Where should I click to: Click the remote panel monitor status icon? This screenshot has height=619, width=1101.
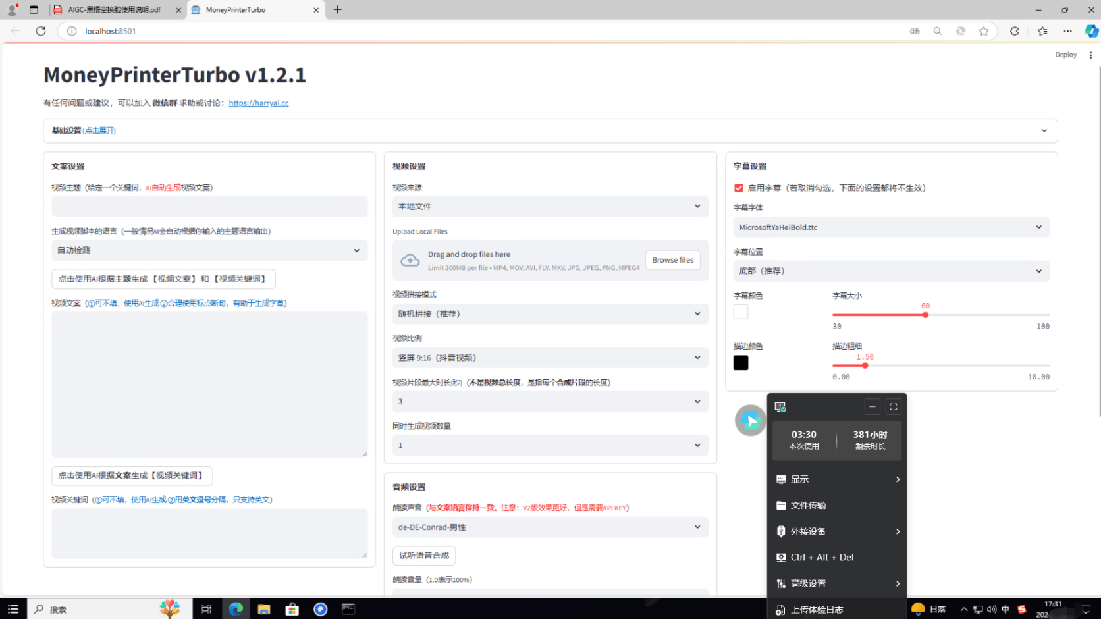[x=780, y=406]
